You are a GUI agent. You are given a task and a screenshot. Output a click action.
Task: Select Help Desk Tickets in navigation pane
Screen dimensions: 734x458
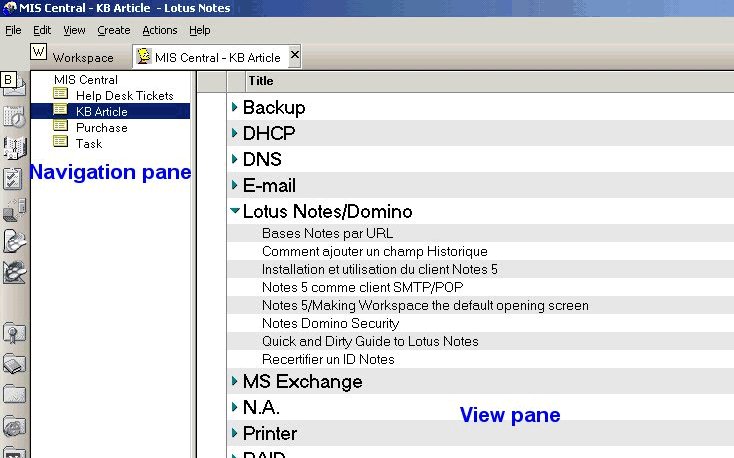tap(125, 96)
